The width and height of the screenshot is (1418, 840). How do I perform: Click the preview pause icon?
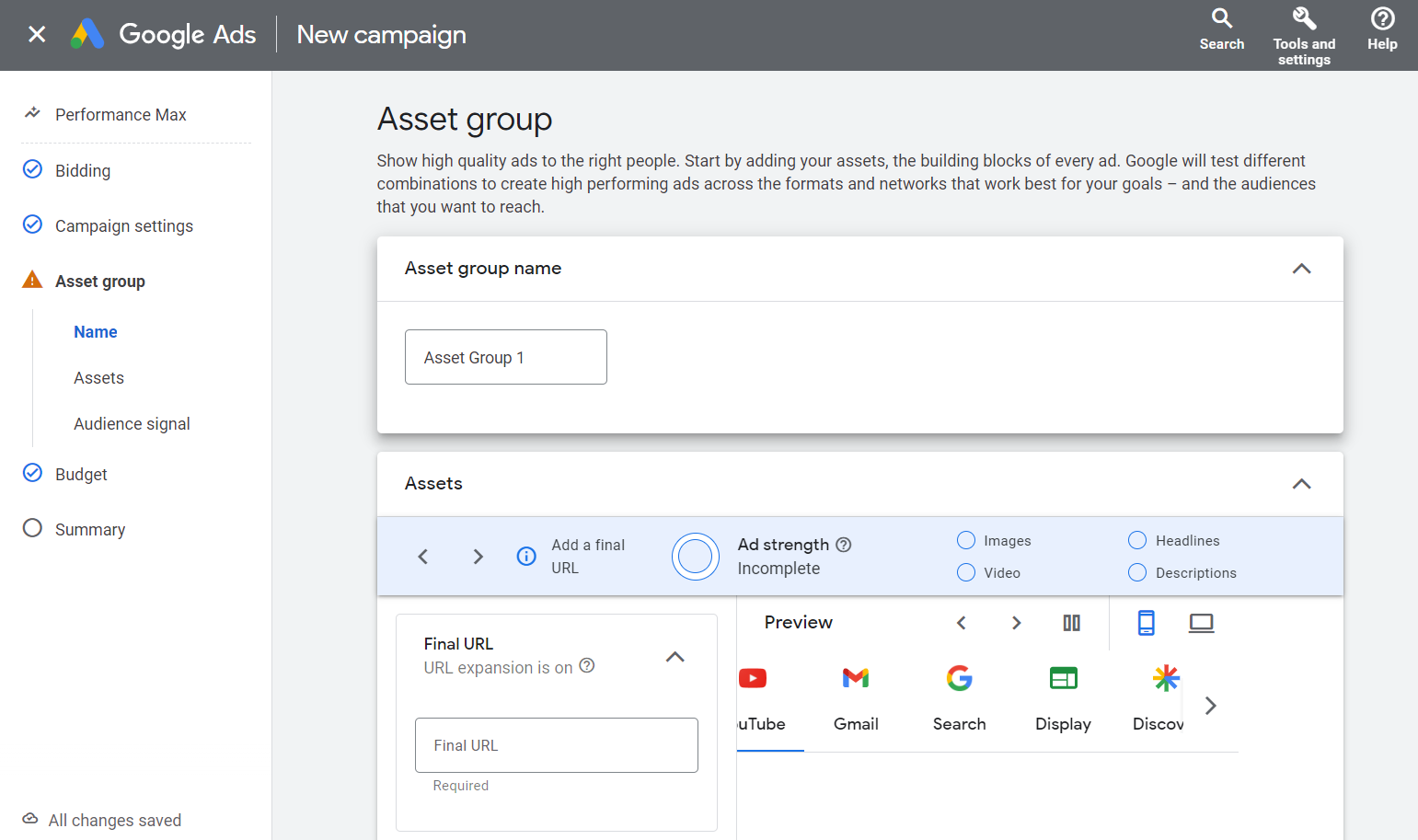click(x=1071, y=623)
